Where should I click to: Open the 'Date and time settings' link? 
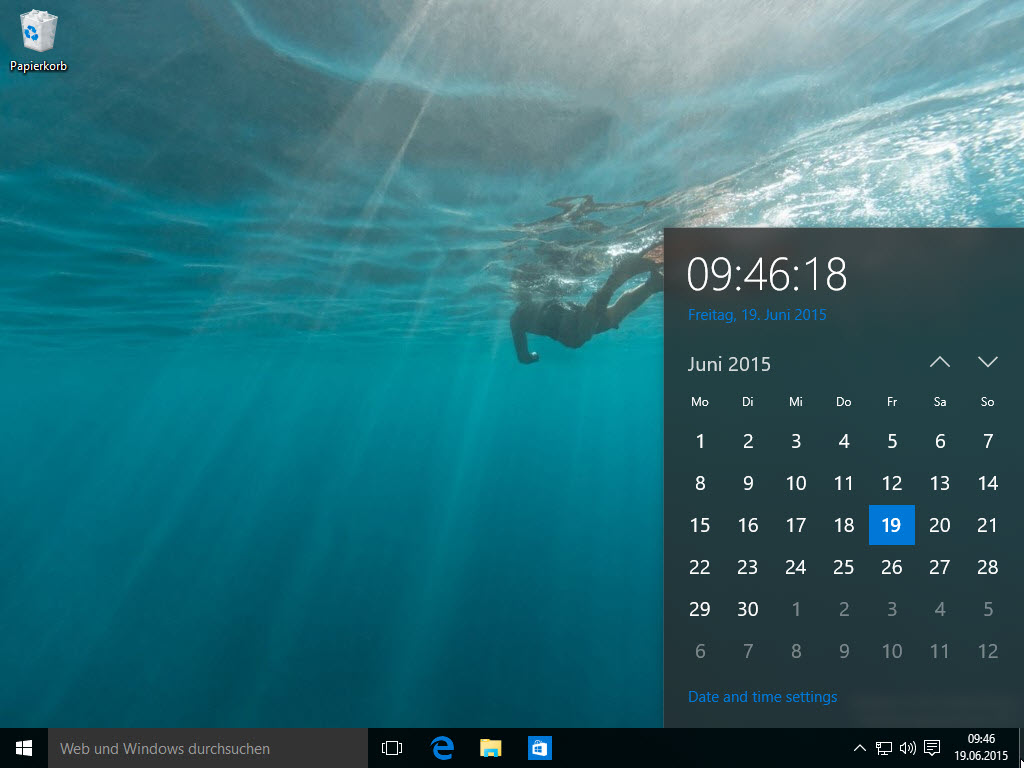click(762, 697)
